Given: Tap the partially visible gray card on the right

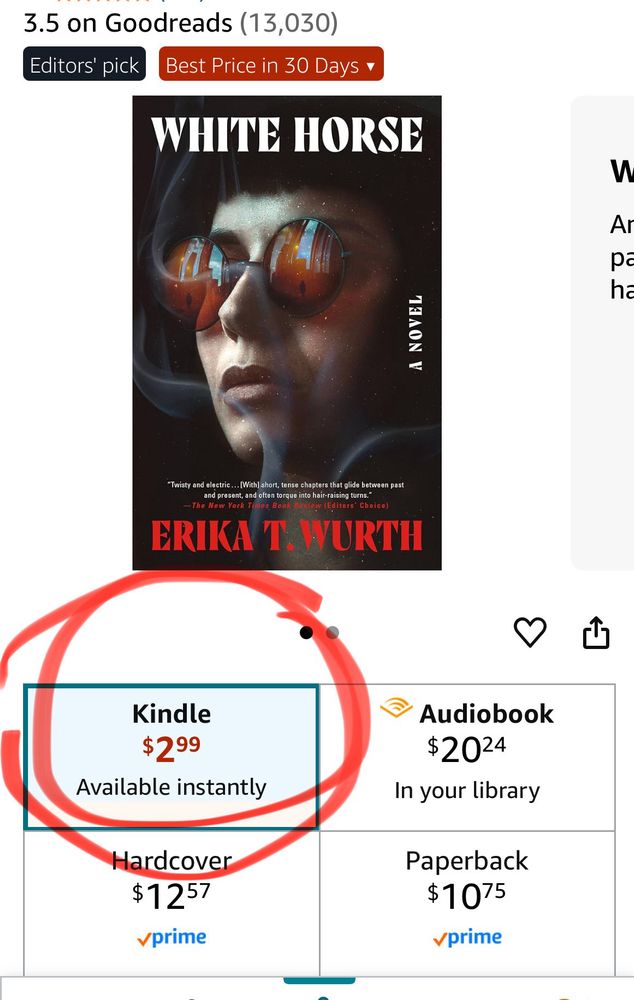Looking at the screenshot, I should click(x=603, y=332).
